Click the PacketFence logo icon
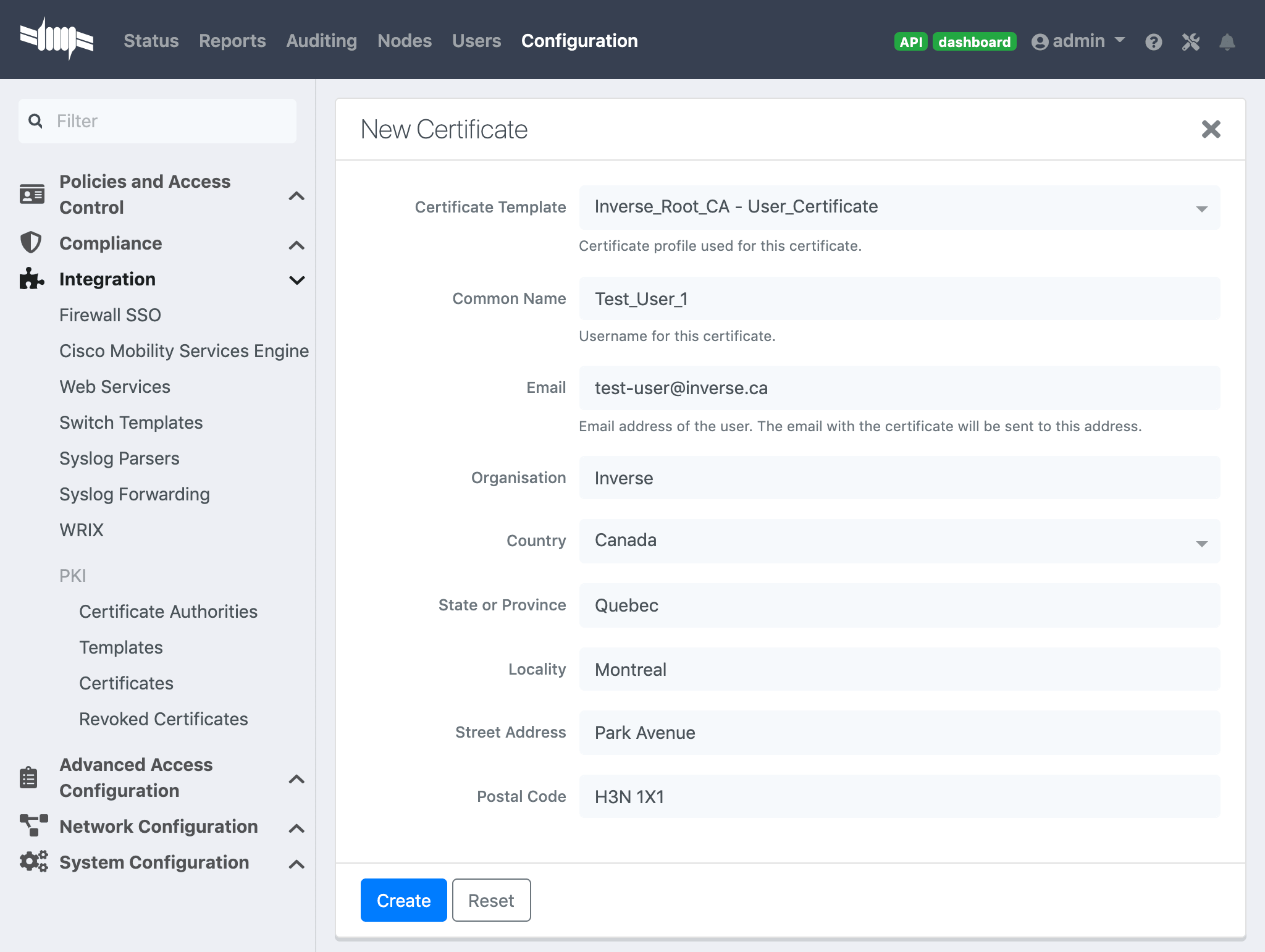 point(56,40)
